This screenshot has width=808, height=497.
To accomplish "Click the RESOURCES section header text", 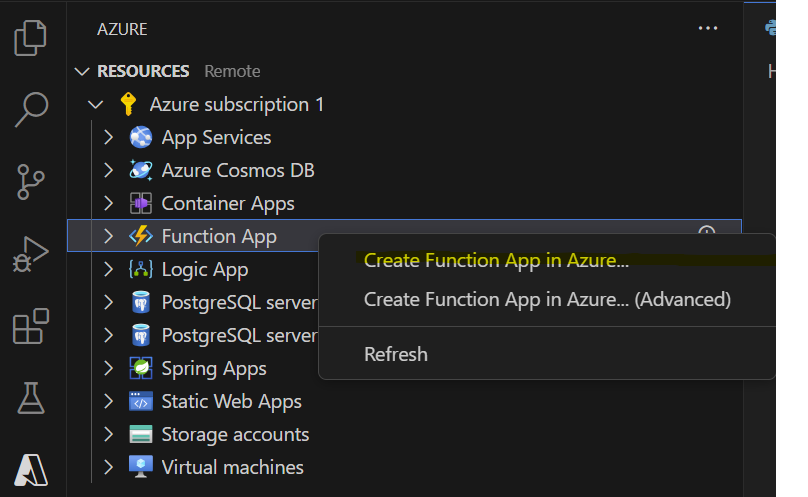I will tap(143, 71).
